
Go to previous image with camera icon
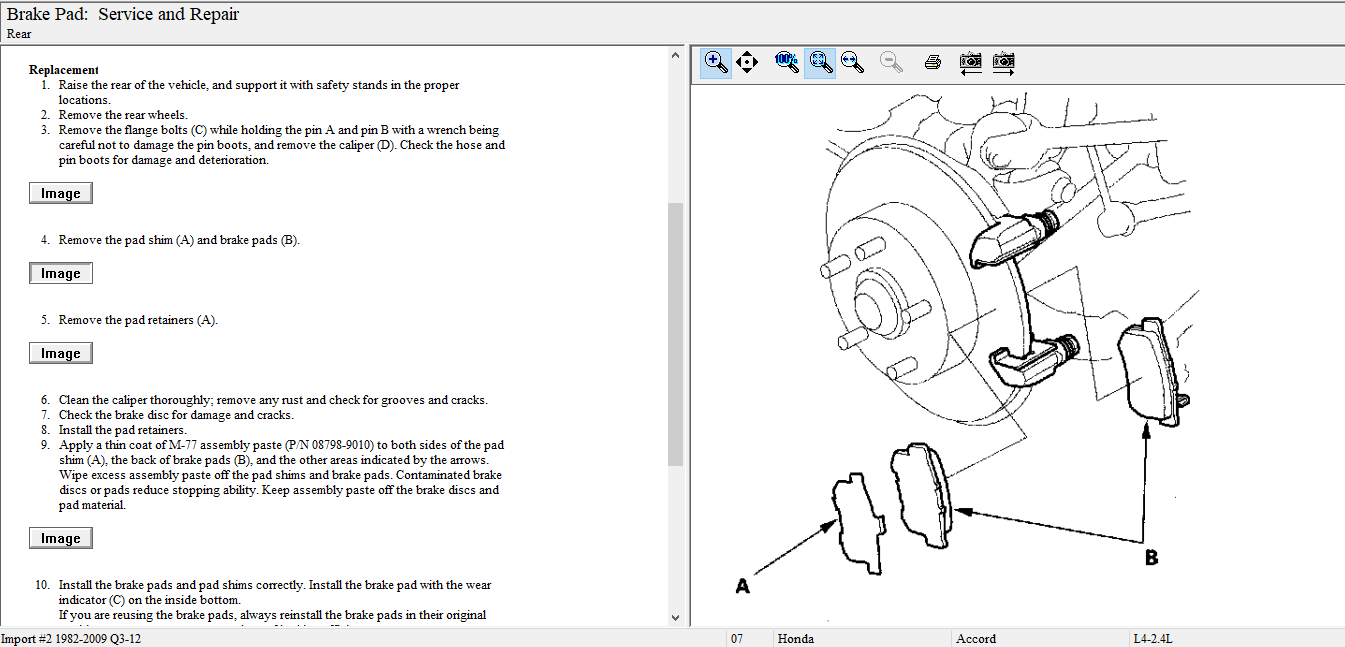[970, 62]
